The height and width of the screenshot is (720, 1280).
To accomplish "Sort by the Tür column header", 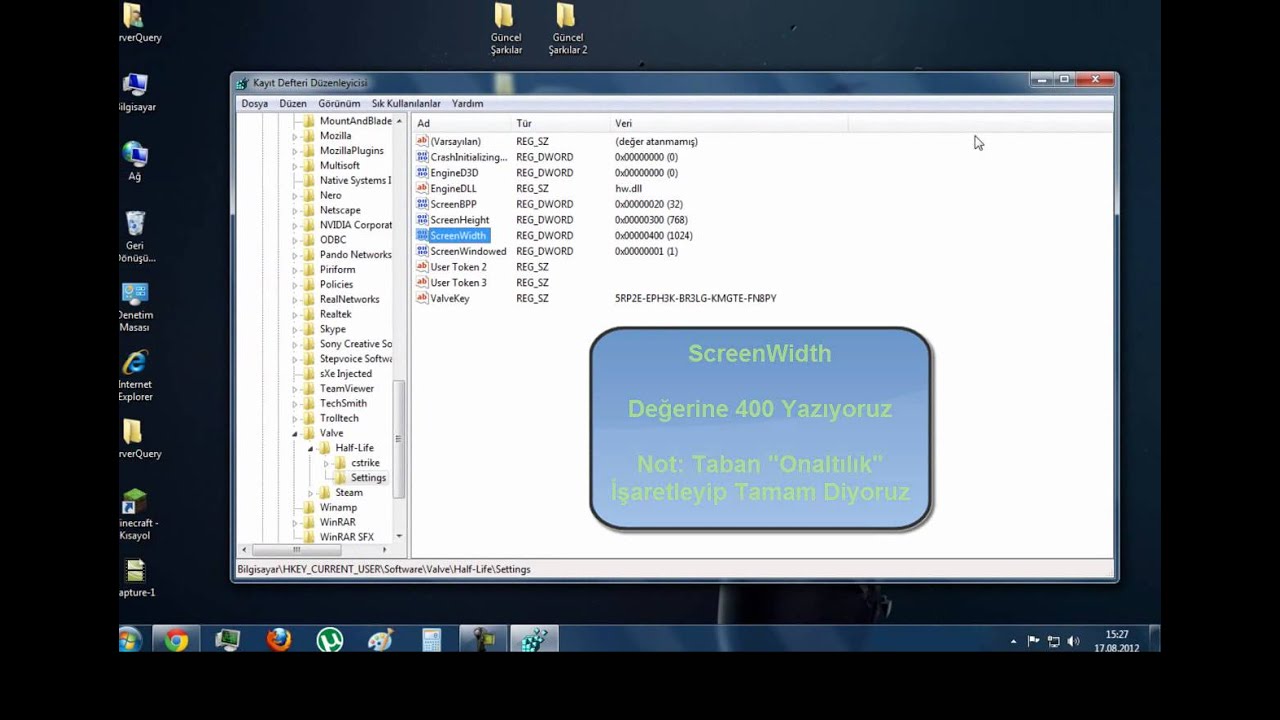I will (x=561, y=124).
